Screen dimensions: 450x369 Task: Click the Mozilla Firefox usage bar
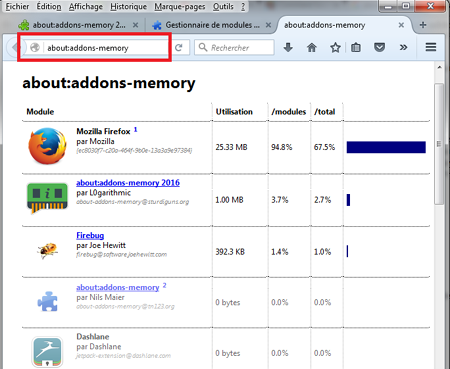[386, 147]
